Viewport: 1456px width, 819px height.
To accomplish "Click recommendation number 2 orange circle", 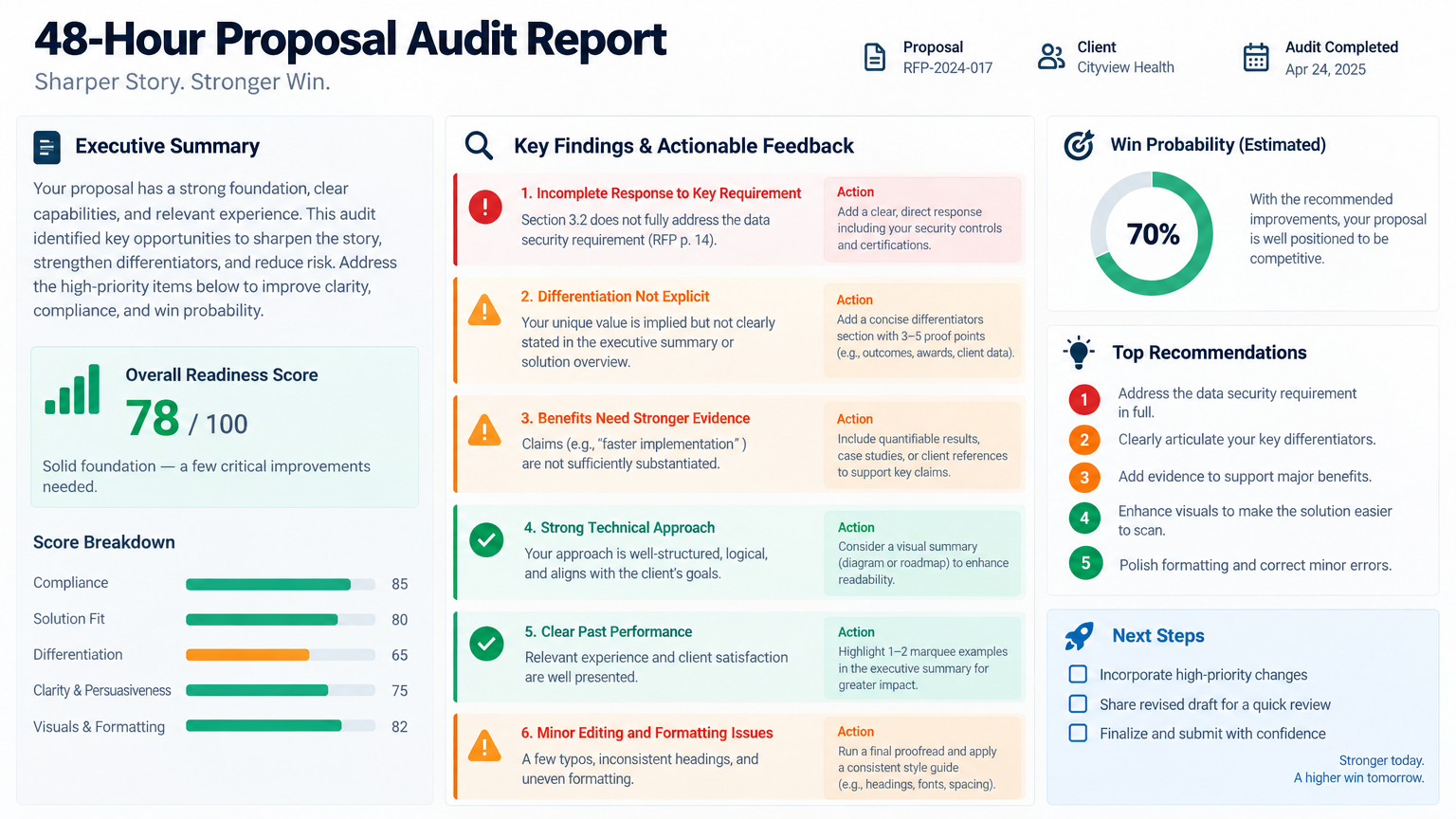I will (x=1084, y=440).
